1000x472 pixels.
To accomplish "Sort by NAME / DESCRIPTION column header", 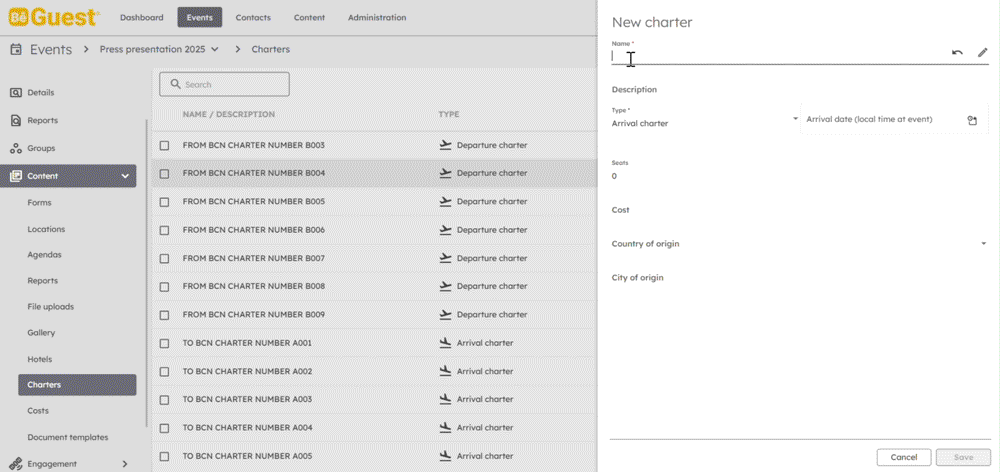I will [x=228, y=114].
